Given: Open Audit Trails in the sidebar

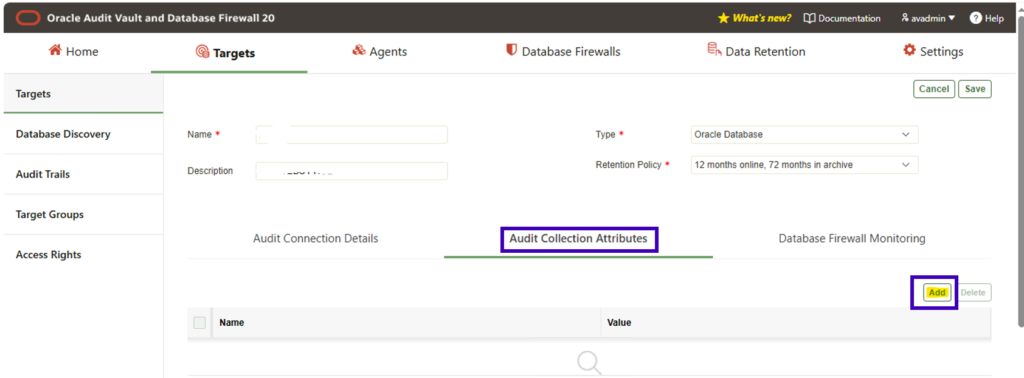Looking at the screenshot, I should click(x=83, y=174).
